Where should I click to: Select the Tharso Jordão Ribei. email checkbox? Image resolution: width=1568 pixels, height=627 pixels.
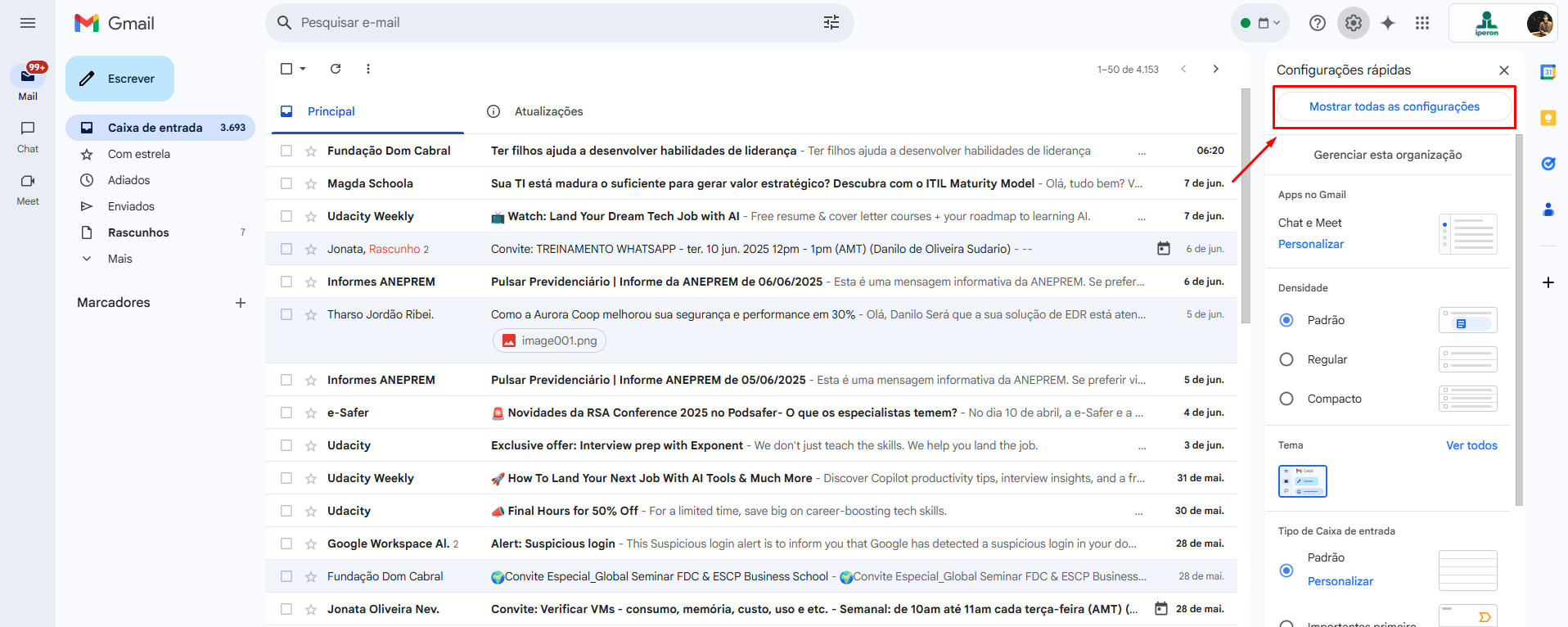point(286,314)
